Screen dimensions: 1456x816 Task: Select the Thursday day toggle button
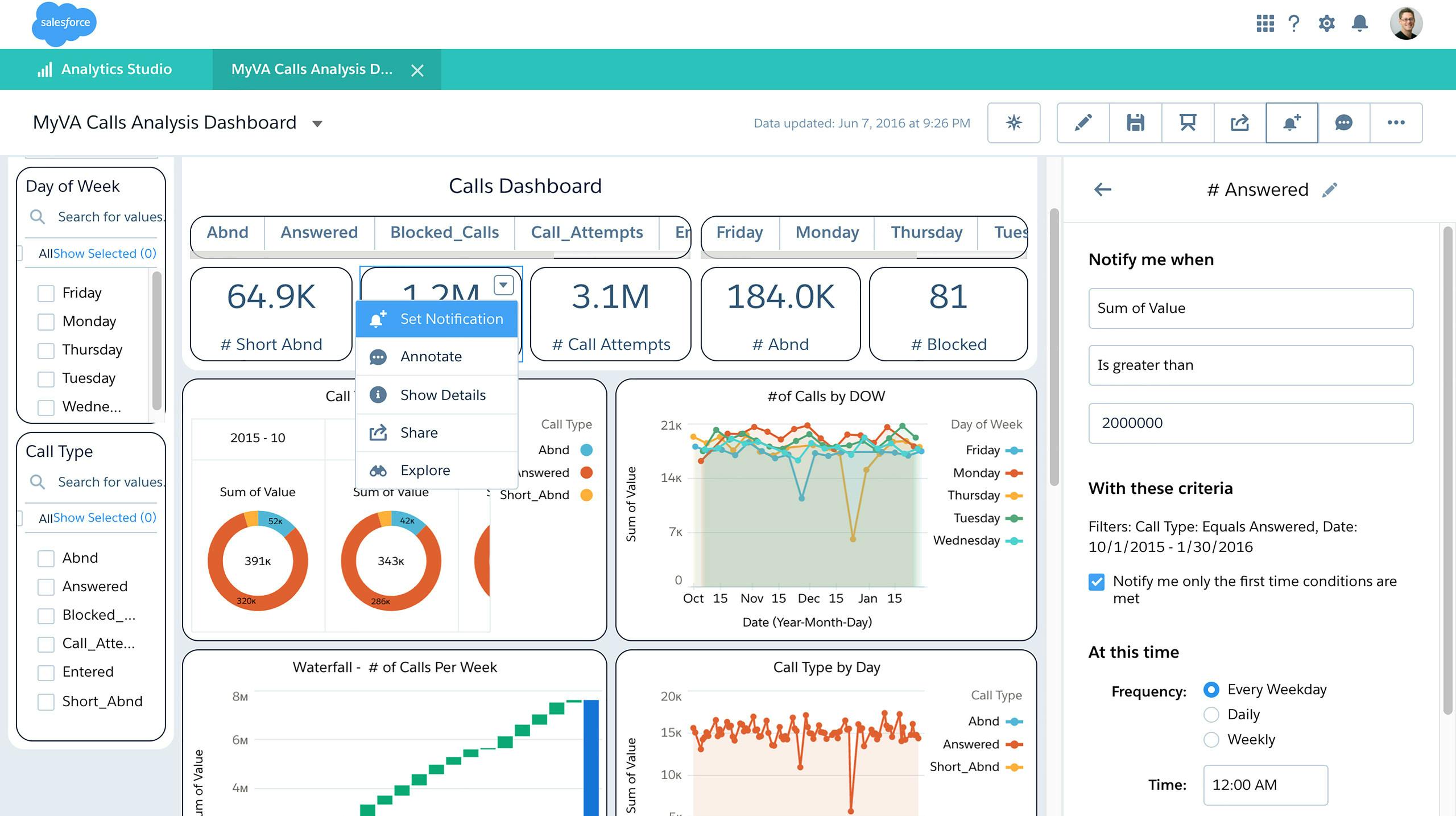pos(926,233)
